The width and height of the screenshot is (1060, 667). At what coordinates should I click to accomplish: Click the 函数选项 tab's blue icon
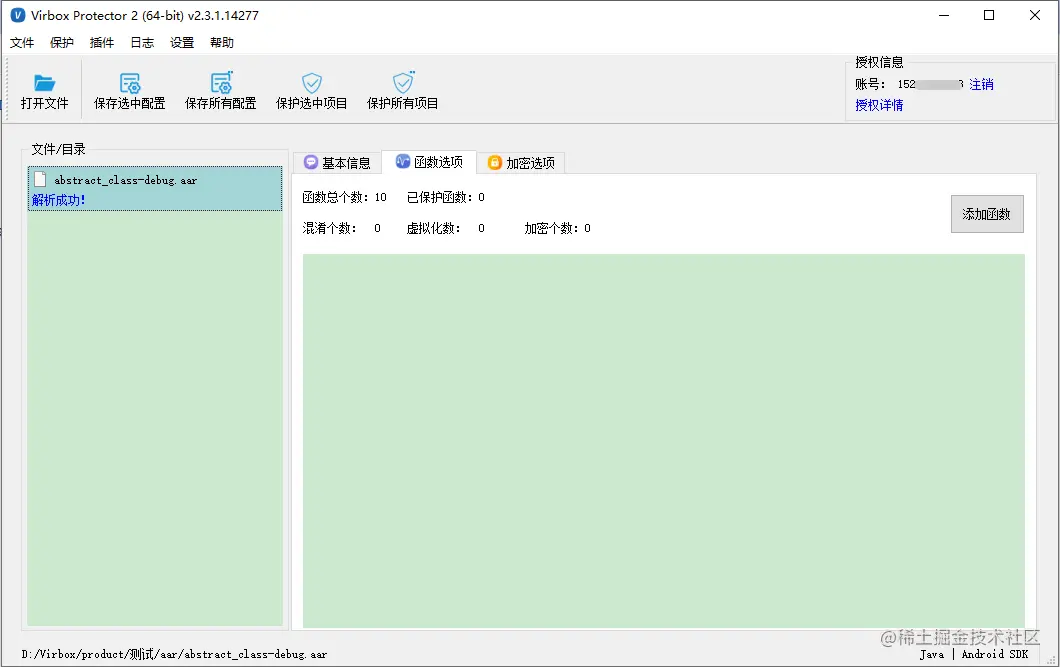pos(403,161)
